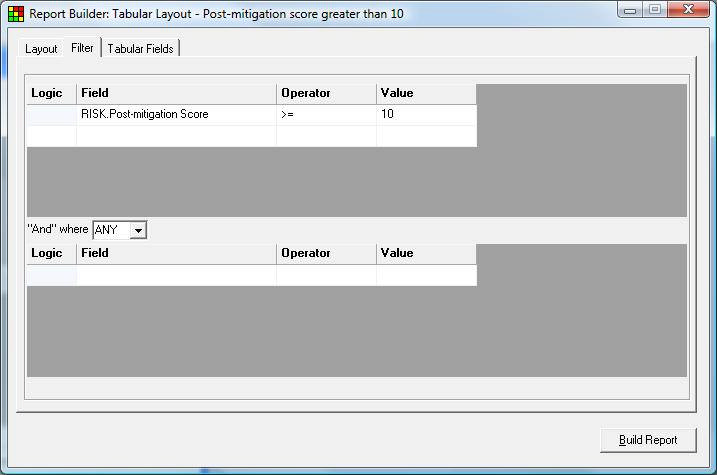Select the Filter tab
This screenshot has width=717, height=475.
click(x=82, y=48)
